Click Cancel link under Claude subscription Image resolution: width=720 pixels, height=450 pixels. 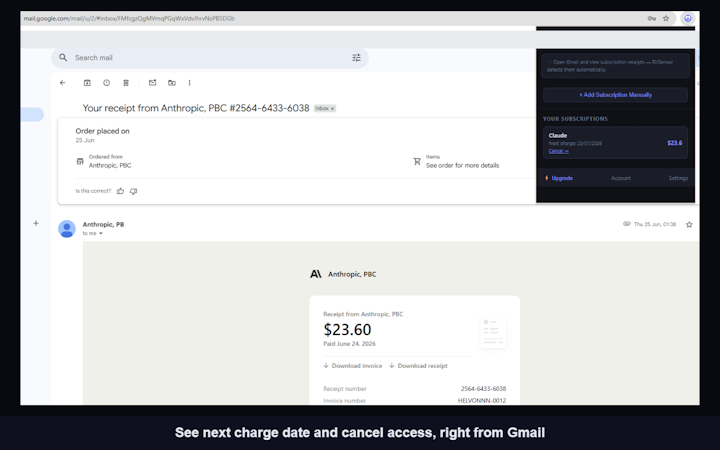(558, 151)
